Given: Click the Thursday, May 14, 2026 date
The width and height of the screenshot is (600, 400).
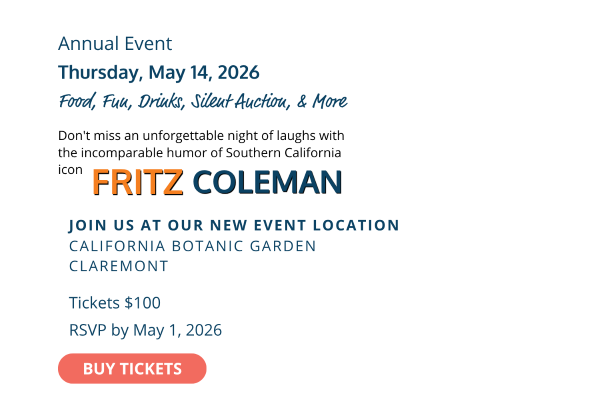Looking at the screenshot, I should coord(159,73).
